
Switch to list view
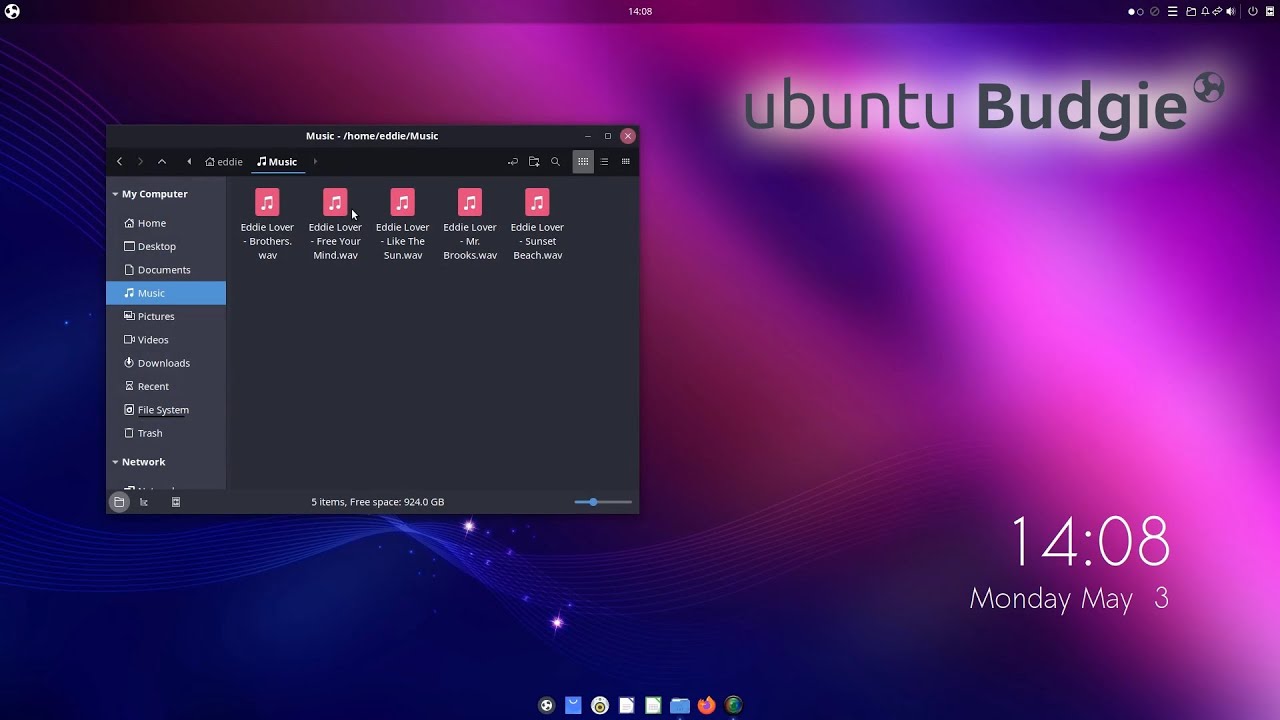coord(604,162)
